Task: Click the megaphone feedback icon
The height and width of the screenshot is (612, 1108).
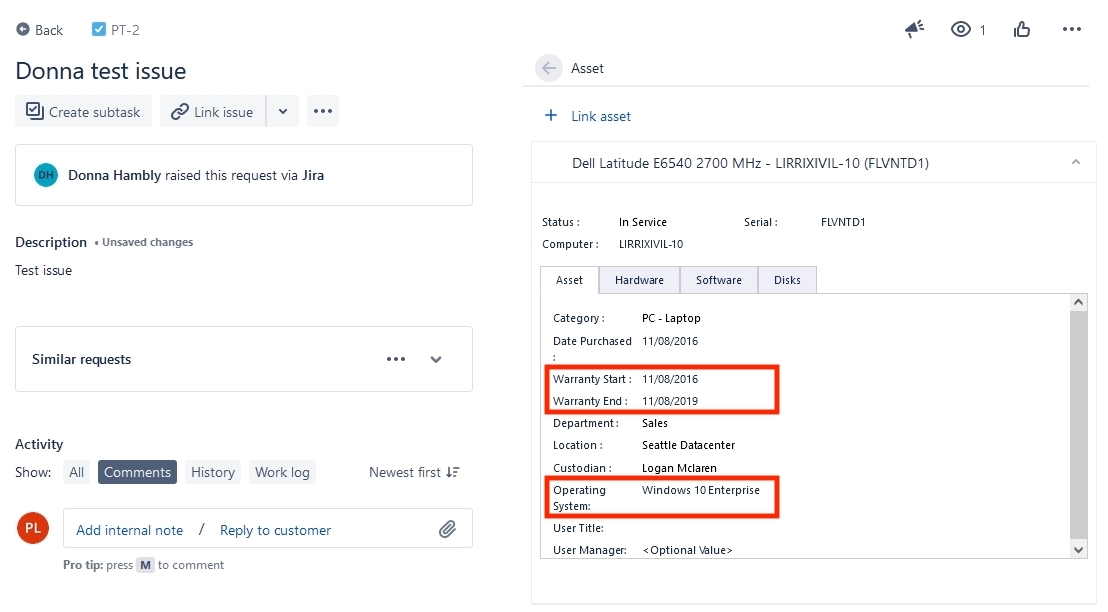Action: pos(913,29)
